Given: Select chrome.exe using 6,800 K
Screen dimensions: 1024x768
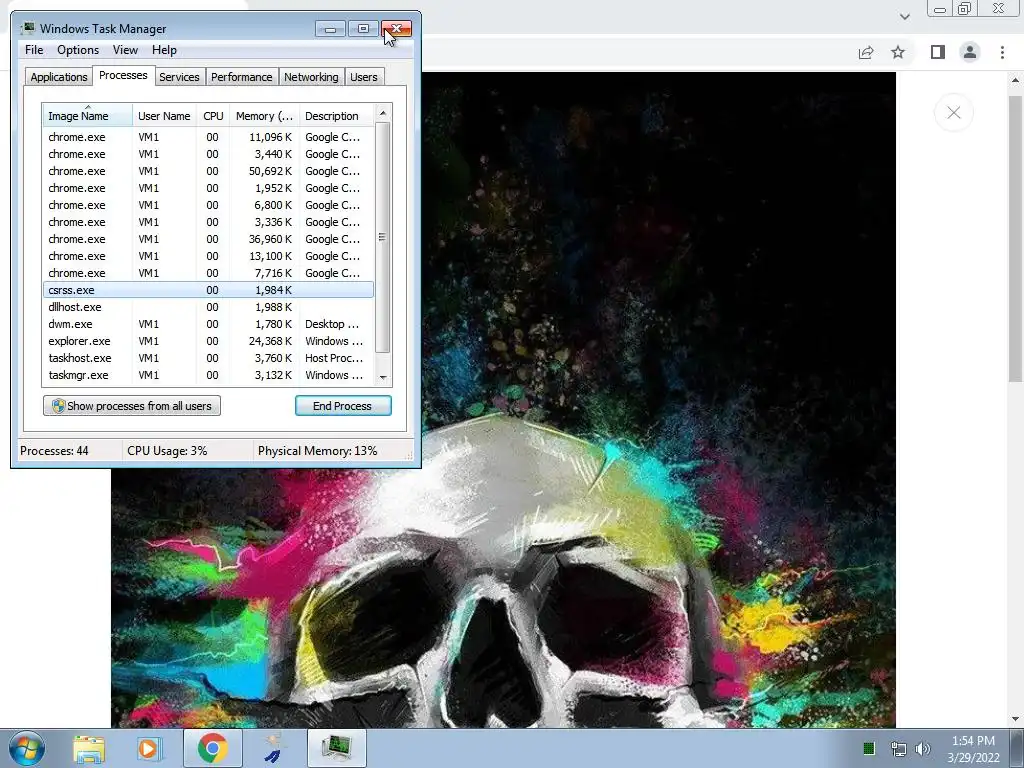Looking at the screenshot, I should point(208,205).
